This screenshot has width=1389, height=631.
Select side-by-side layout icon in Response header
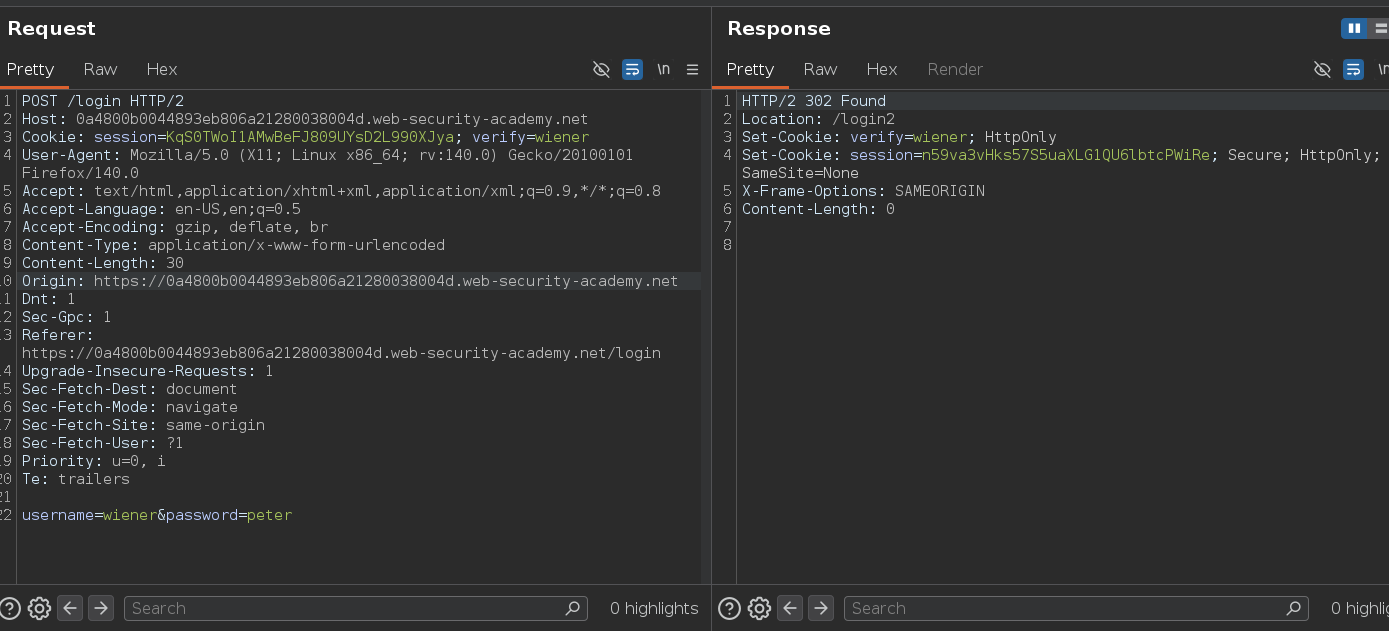coord(1354,28)
